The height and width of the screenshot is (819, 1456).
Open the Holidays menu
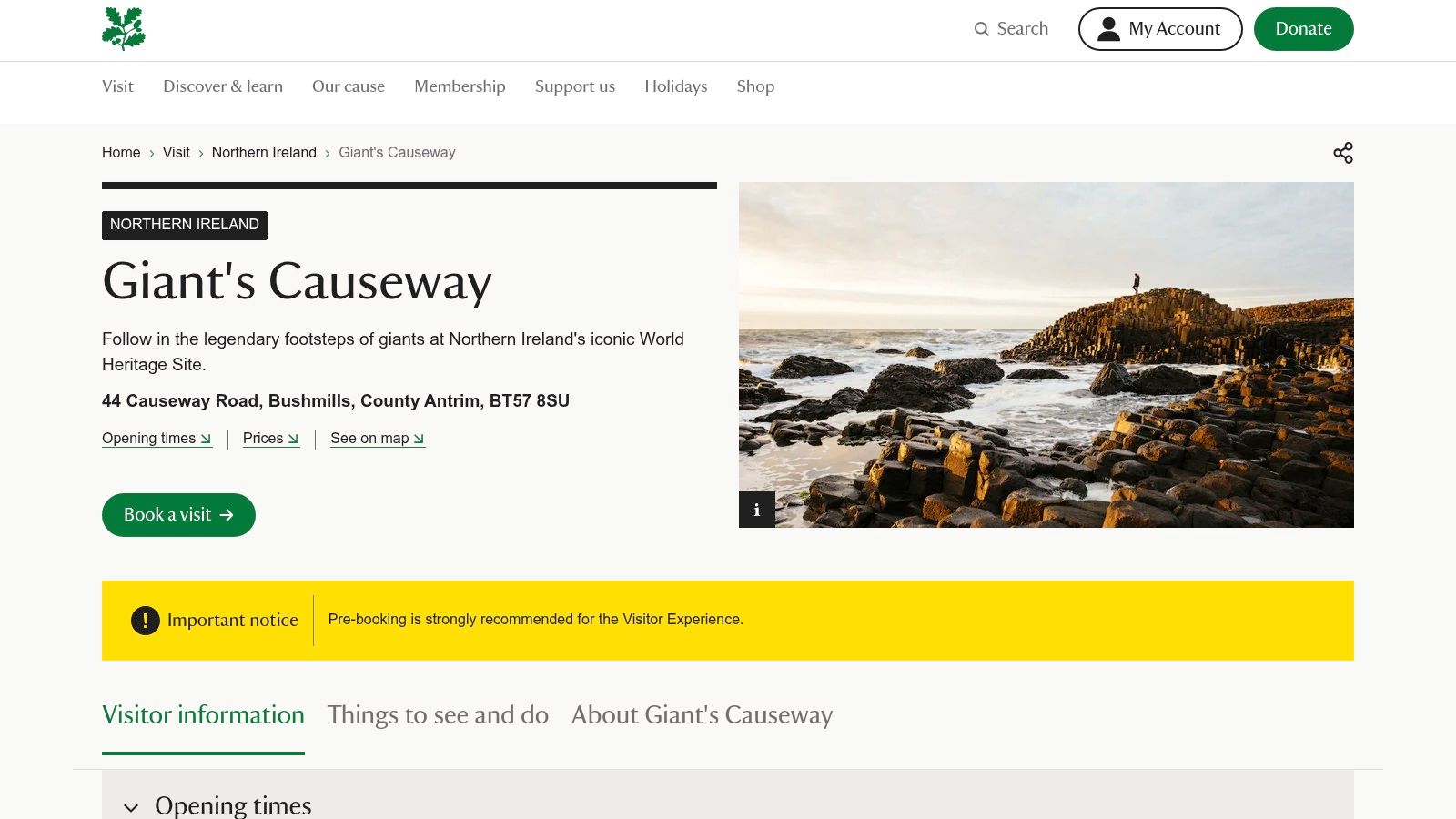676,86
